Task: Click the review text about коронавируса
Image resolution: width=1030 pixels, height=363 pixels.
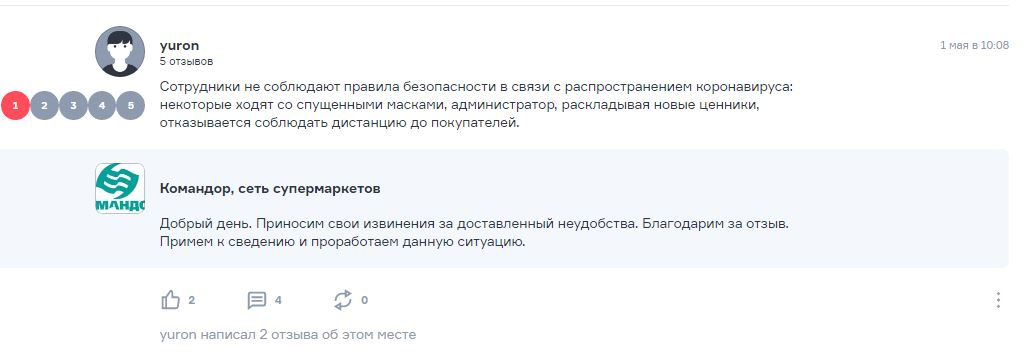Action: click(x=476, y=105)
